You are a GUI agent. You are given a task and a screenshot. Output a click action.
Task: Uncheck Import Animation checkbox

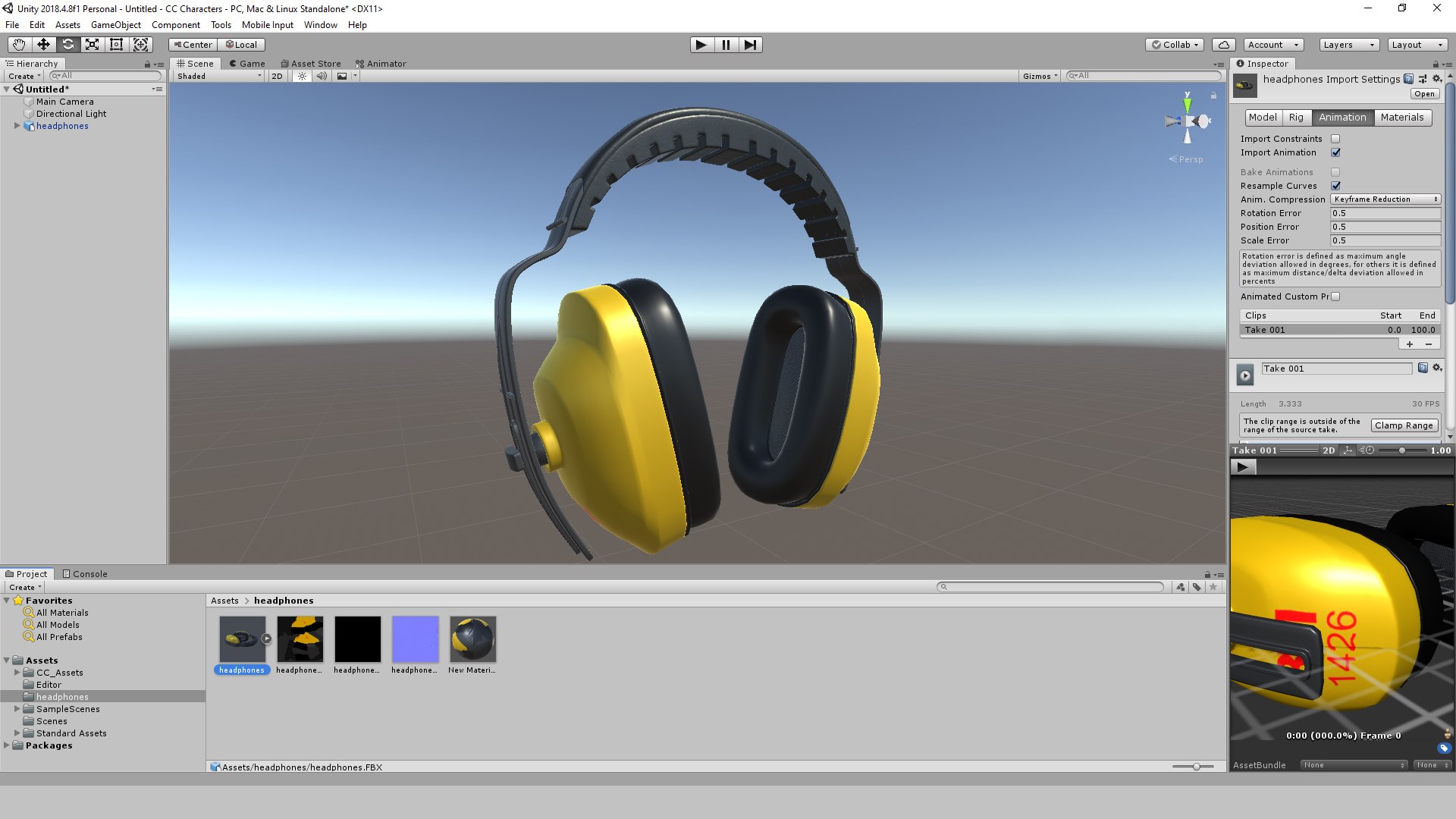[x=1335, y=152]
